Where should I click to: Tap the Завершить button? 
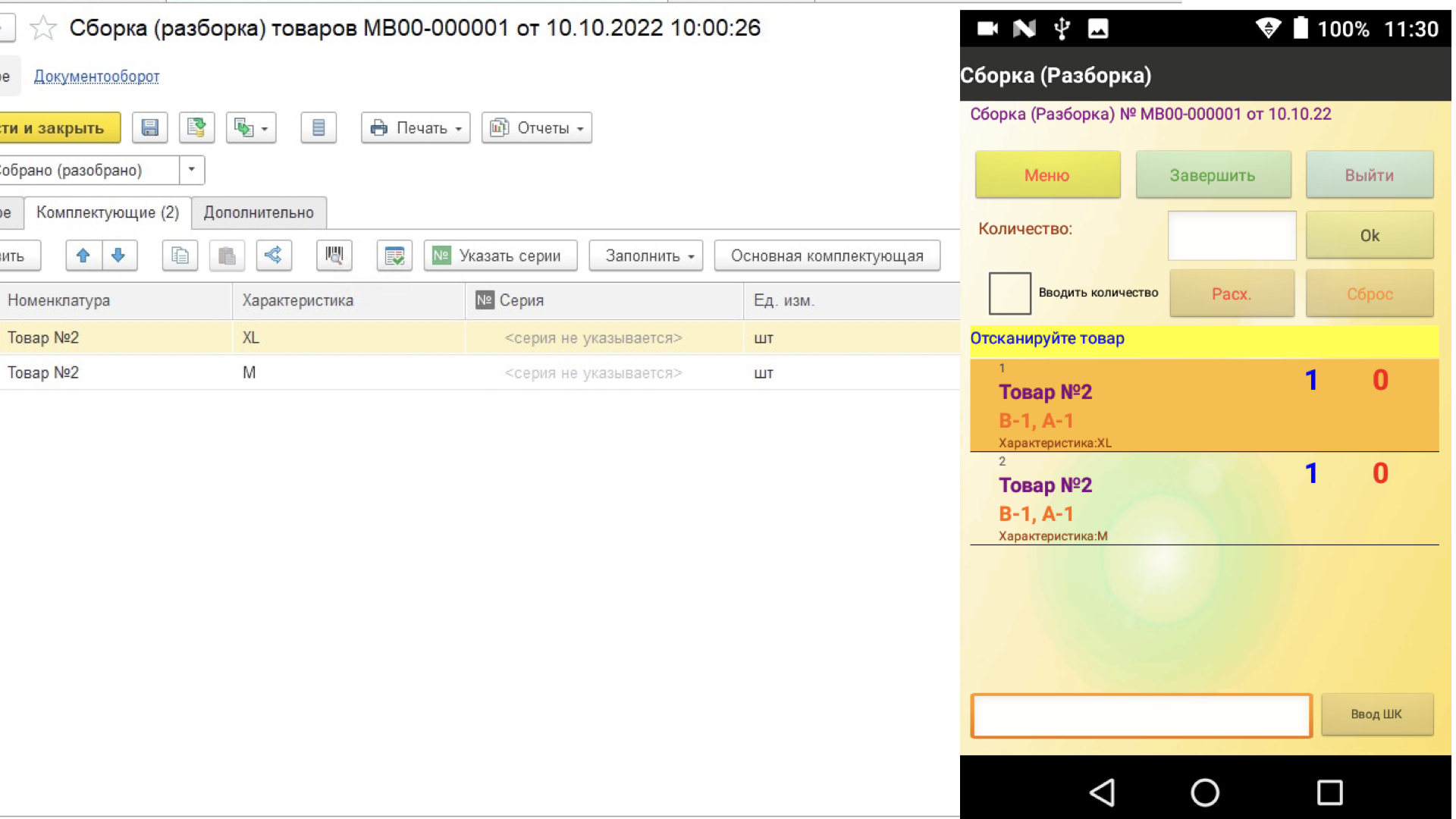tap(1213, 175)
